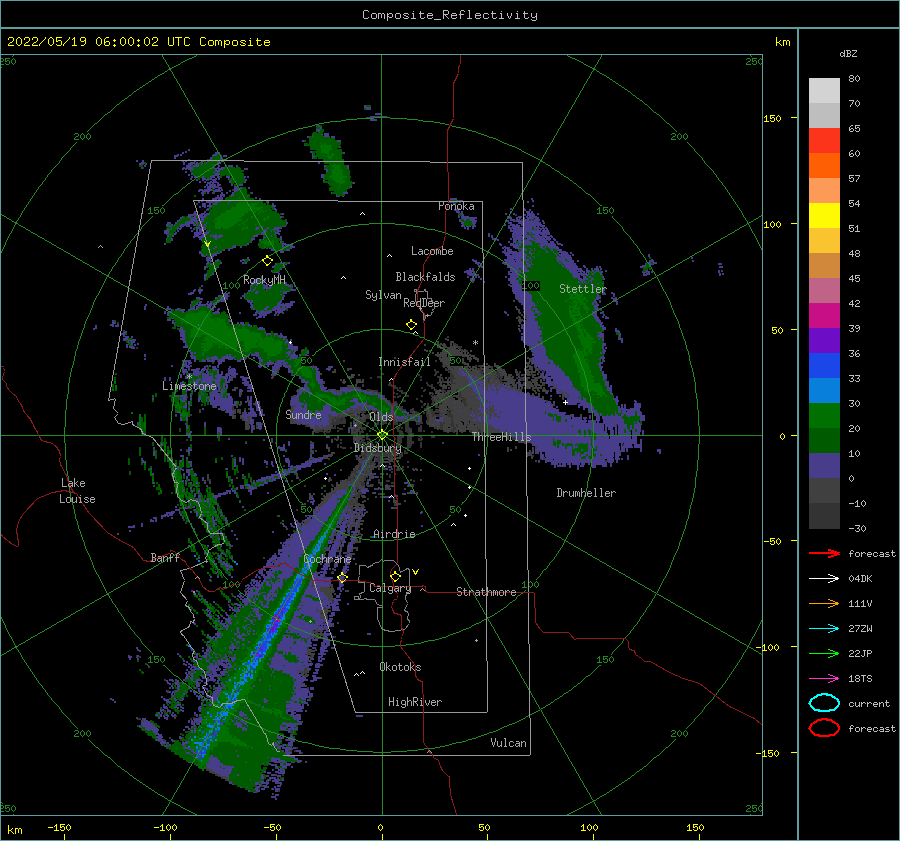Screen dimensions: 900x841
Task: Click the ThreeHills label
Action: pyautogui.click(x=502, y=437)
